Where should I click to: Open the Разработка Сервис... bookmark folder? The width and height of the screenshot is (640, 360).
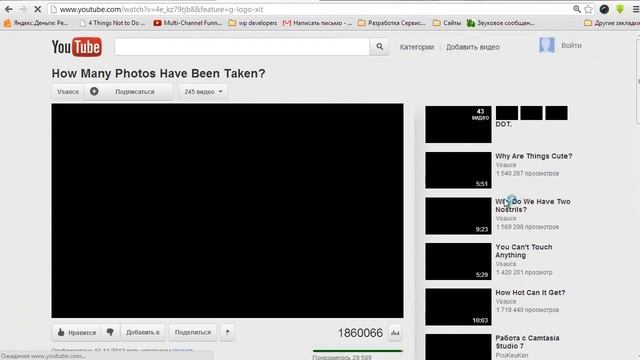click(x=392, y=23)
